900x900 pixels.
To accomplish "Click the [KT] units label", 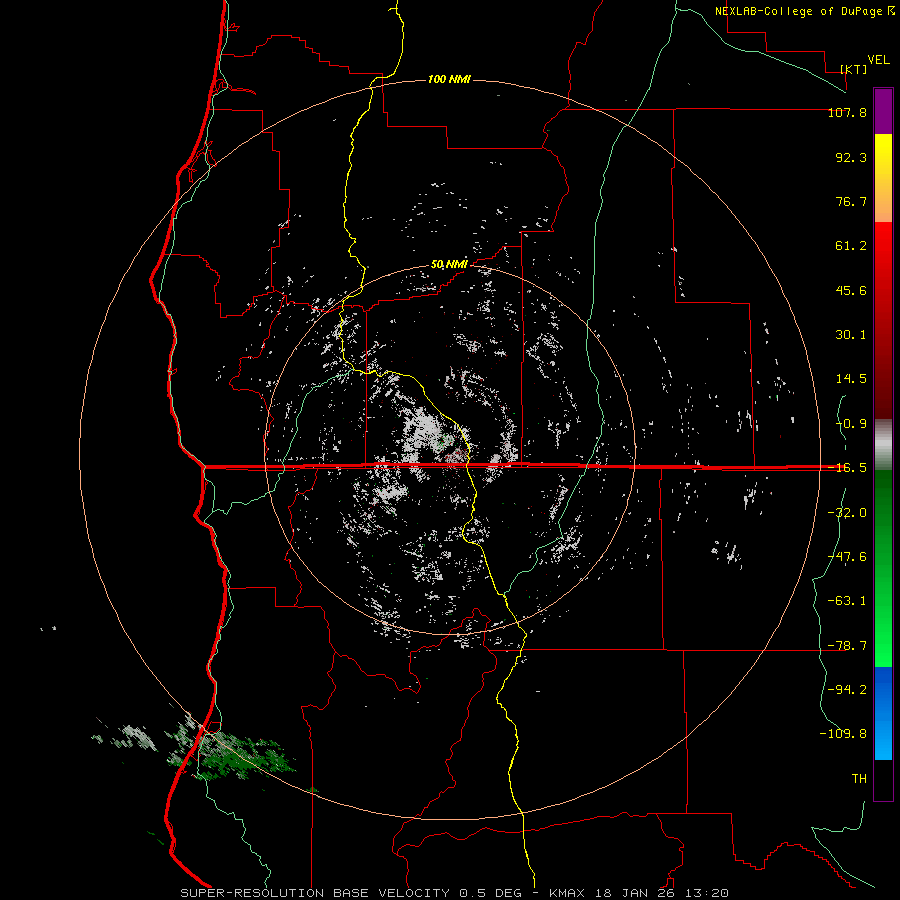I will (854, 69).
